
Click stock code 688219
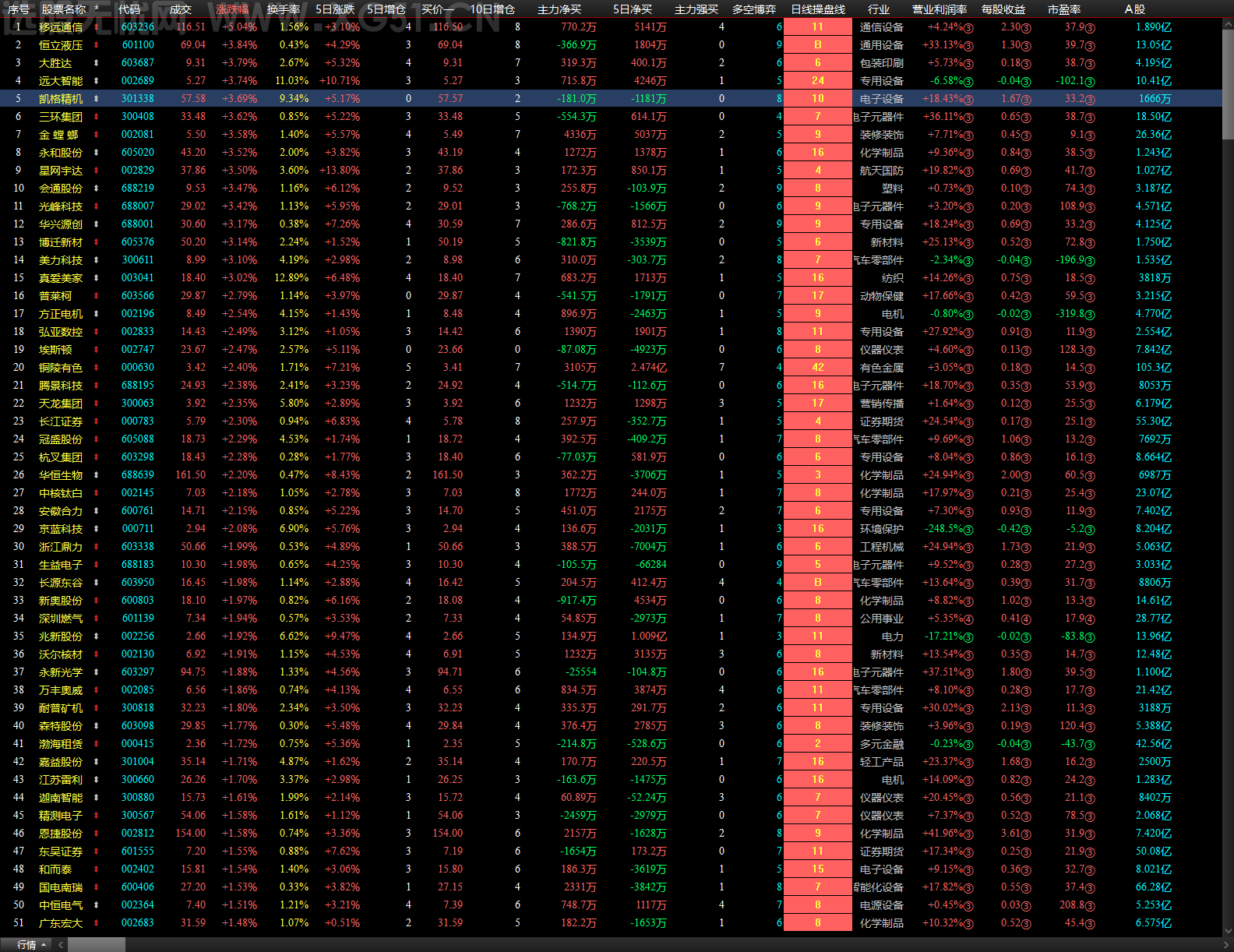coord(138,189)
